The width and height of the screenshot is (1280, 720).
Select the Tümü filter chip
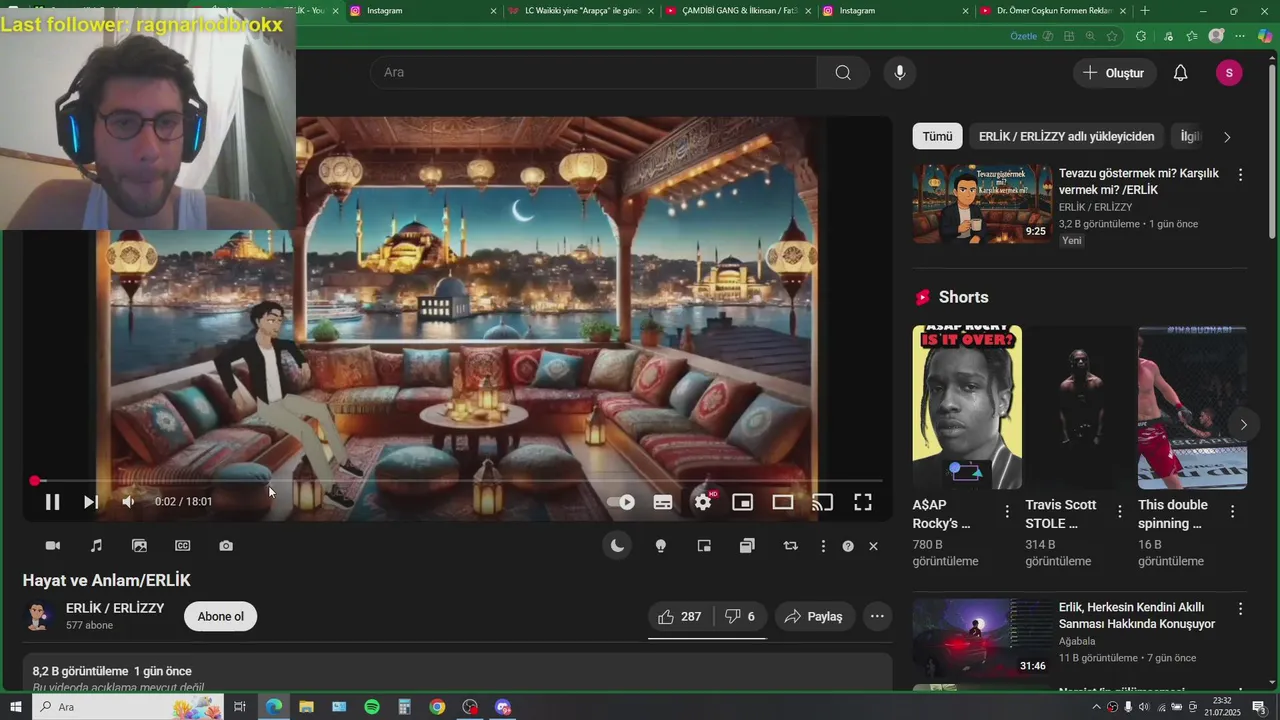[x=937, y=136]
